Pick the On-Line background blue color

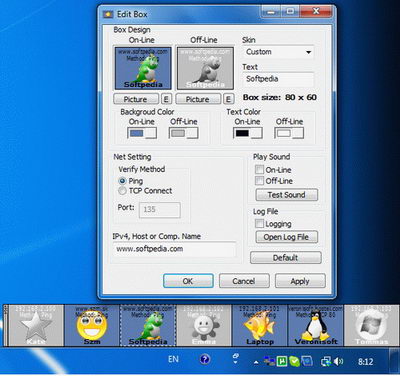coord(142,133)
